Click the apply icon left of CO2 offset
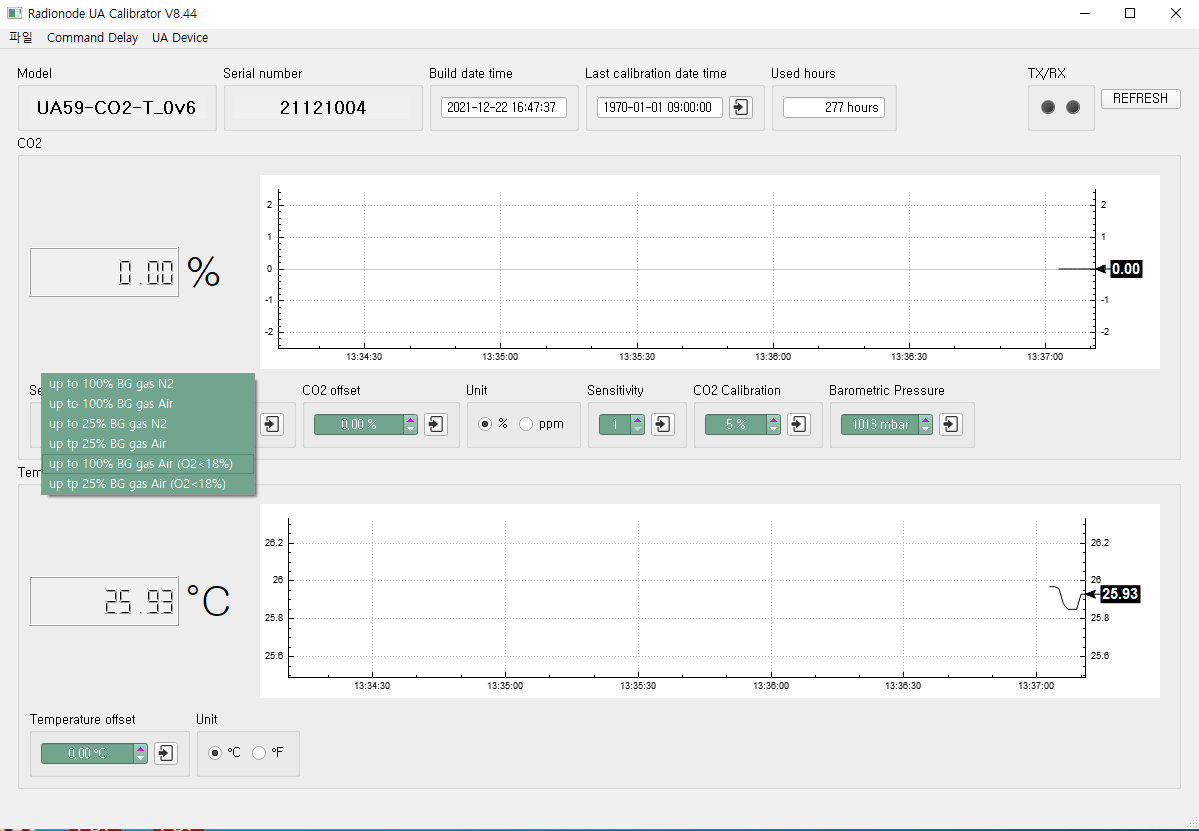This screenshot has height=831, width=1199. click(271, 424)
